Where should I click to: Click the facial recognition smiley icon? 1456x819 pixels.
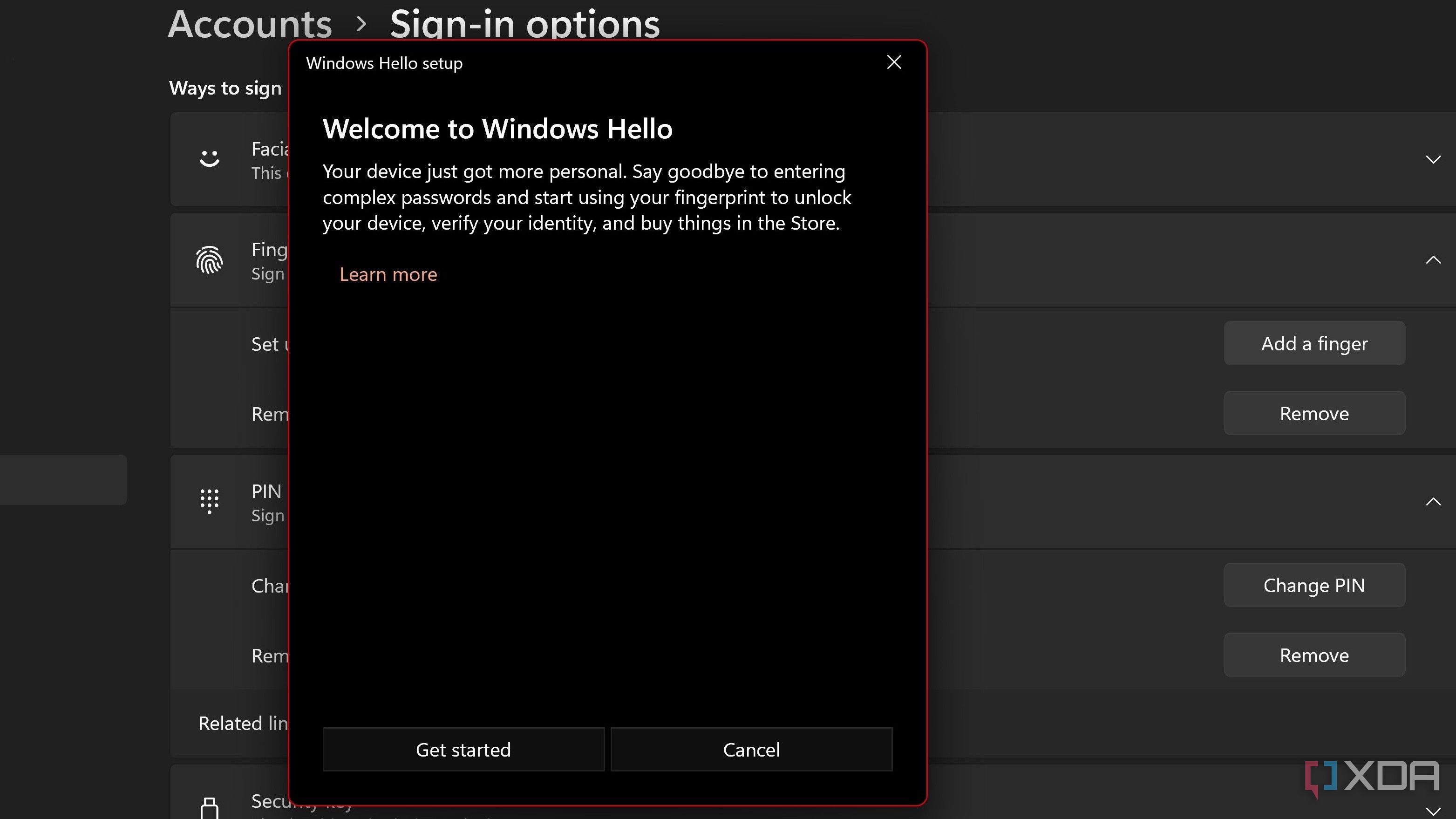click(209, 159)
